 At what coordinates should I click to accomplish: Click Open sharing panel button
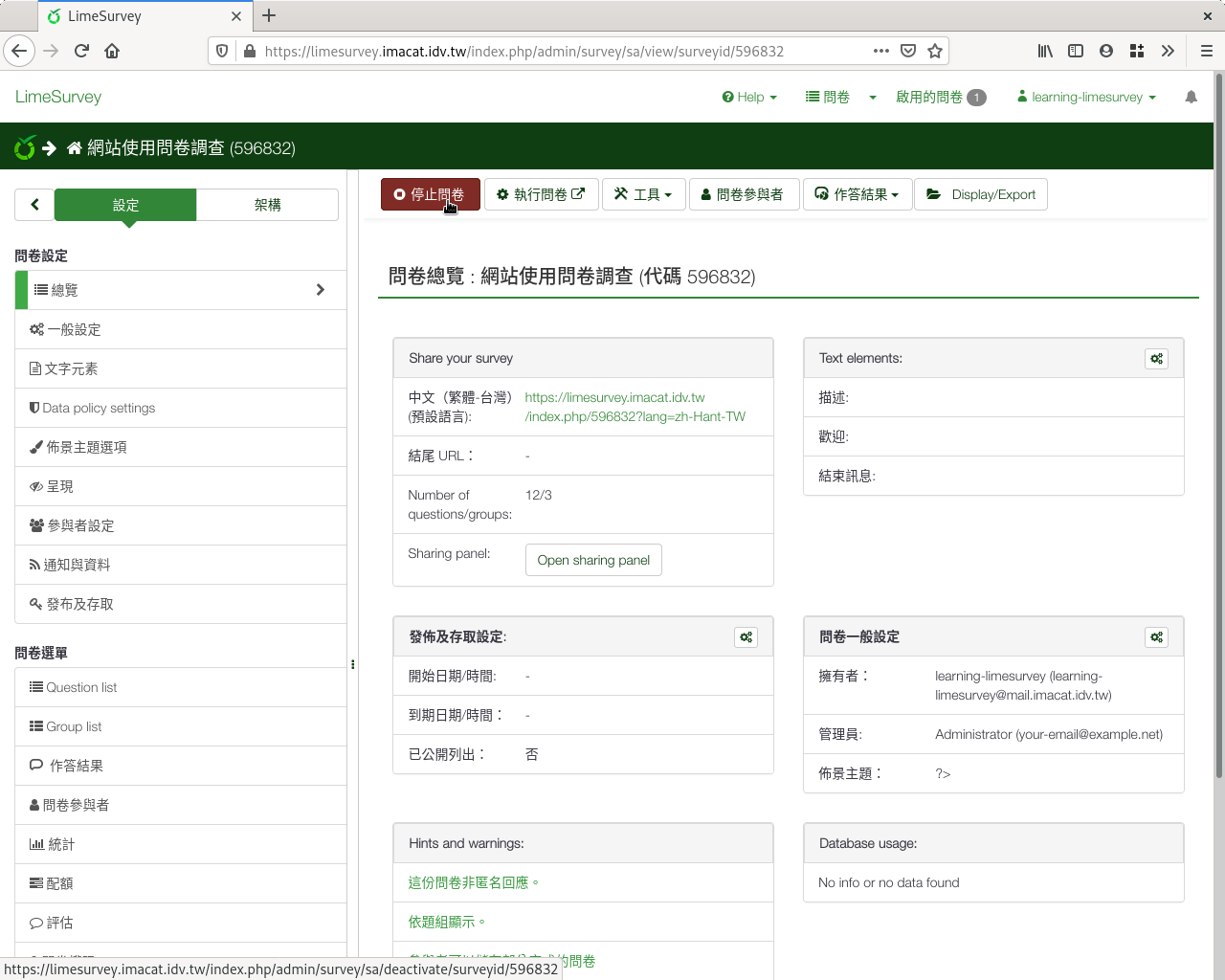click(x=593, y=560)
